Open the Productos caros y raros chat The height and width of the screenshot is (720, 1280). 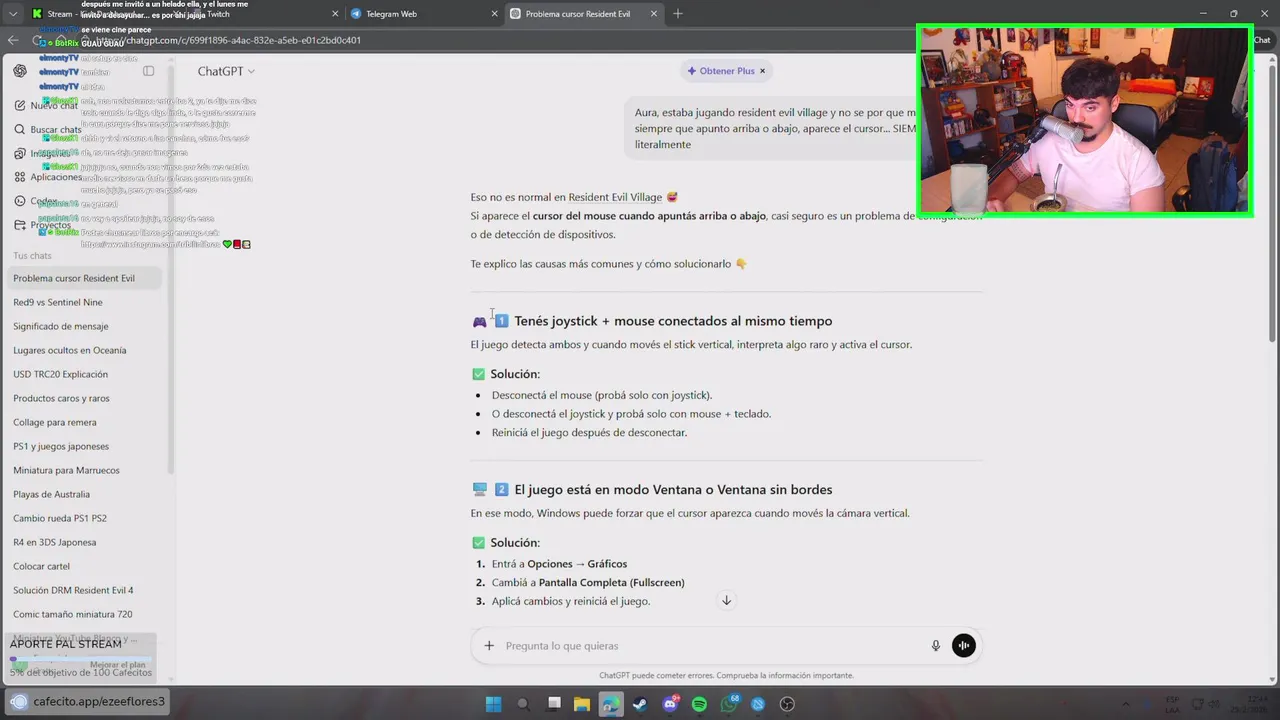(x=61, y=398)
